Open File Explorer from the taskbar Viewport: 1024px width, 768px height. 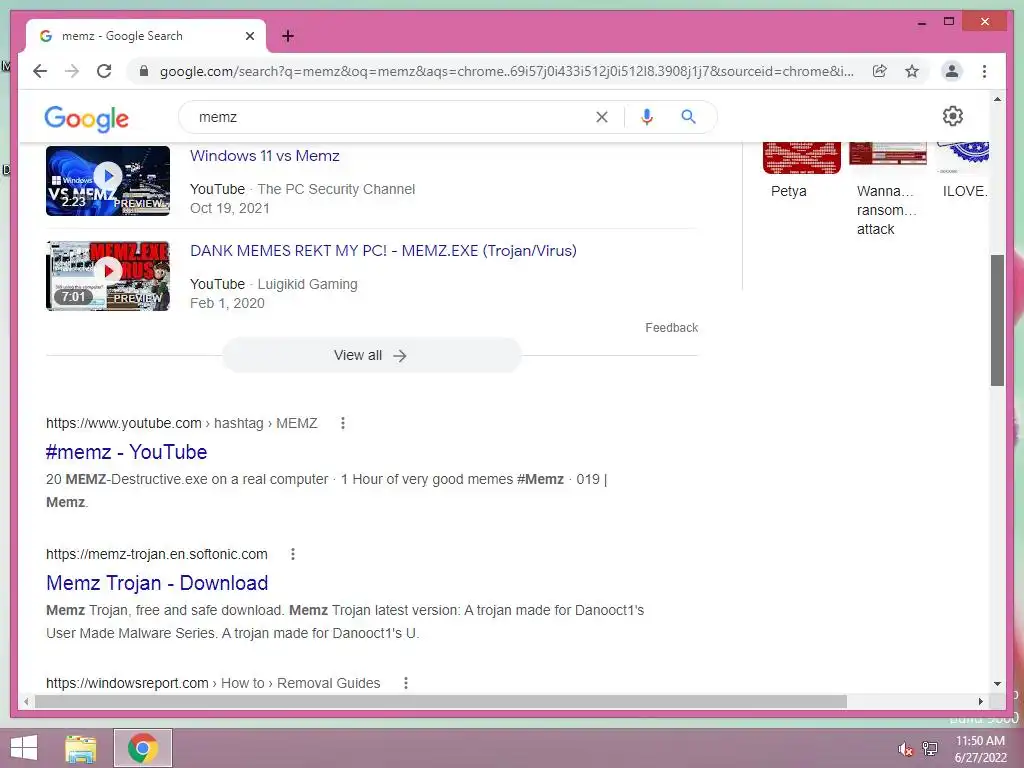click(81, 748)
